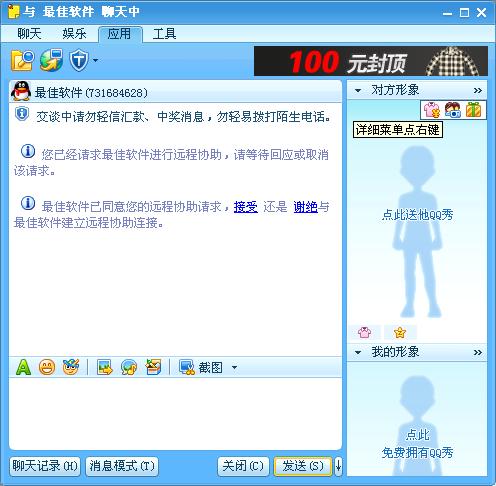
Task: Open send options arrow beside 发送
Action: (338, 466)
